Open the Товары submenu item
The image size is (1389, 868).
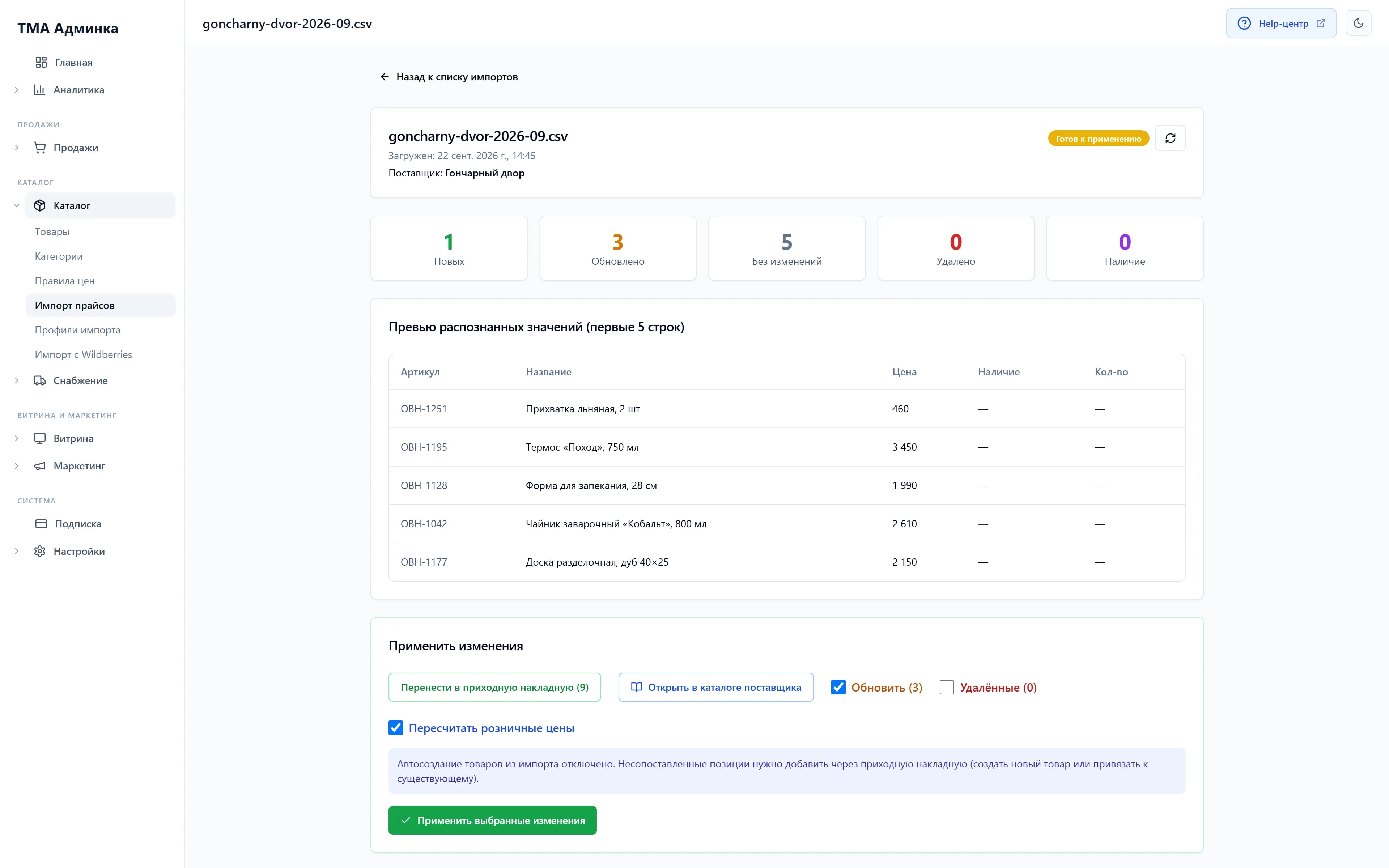pyautogui.click(x=101, y=231)
